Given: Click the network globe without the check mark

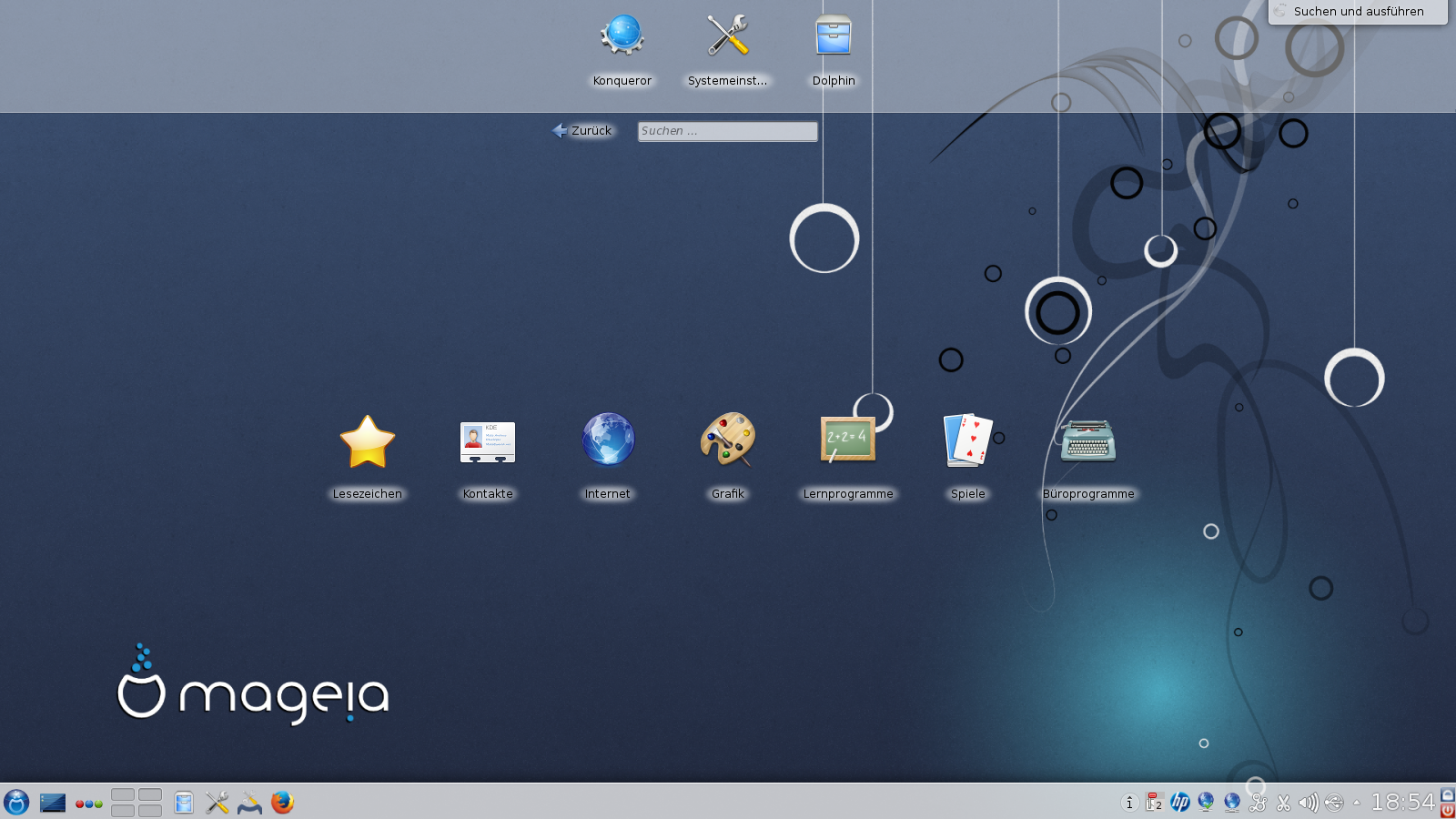Looking at the screenshot, I should click(x=1232, y=802).
